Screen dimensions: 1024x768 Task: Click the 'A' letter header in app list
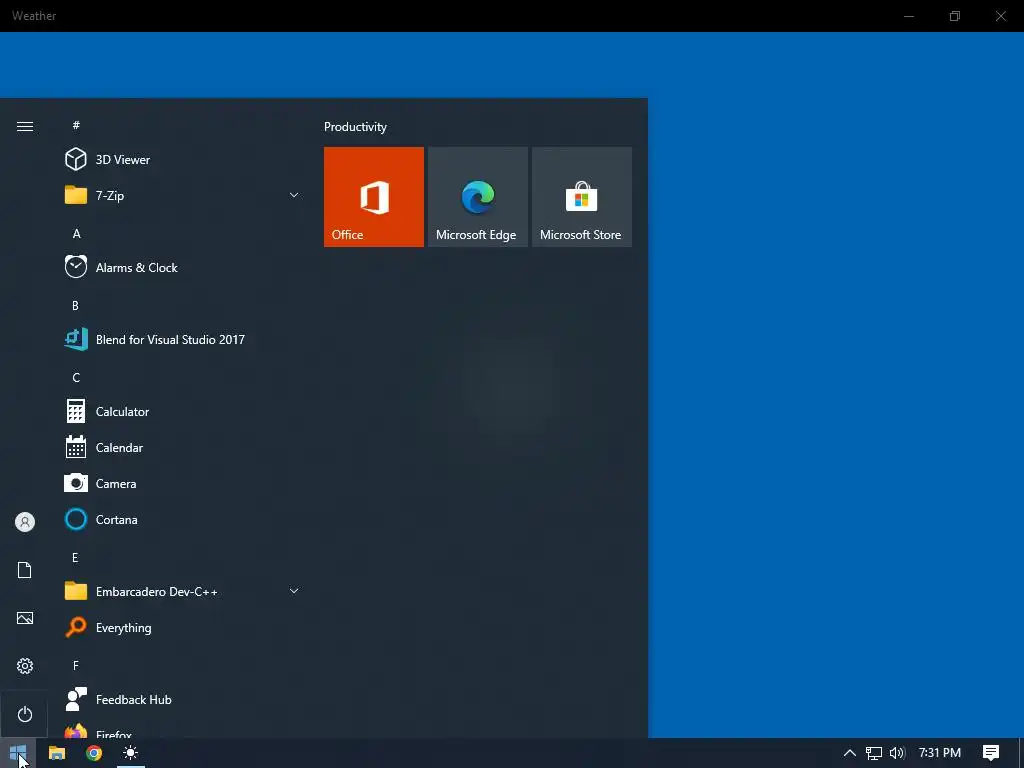click(76, 234)
